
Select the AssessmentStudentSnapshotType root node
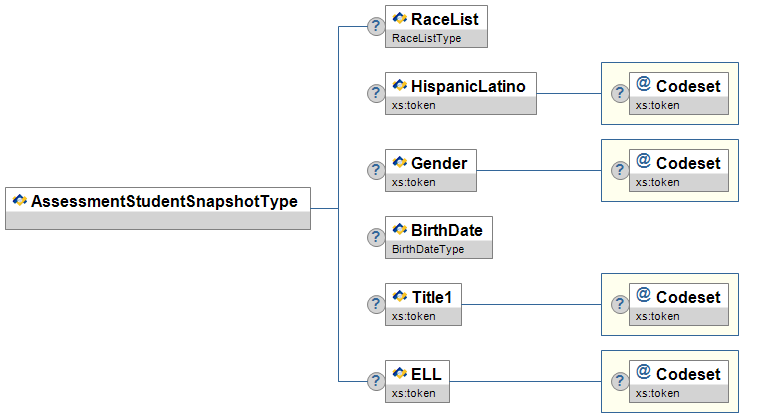point(158,208)
